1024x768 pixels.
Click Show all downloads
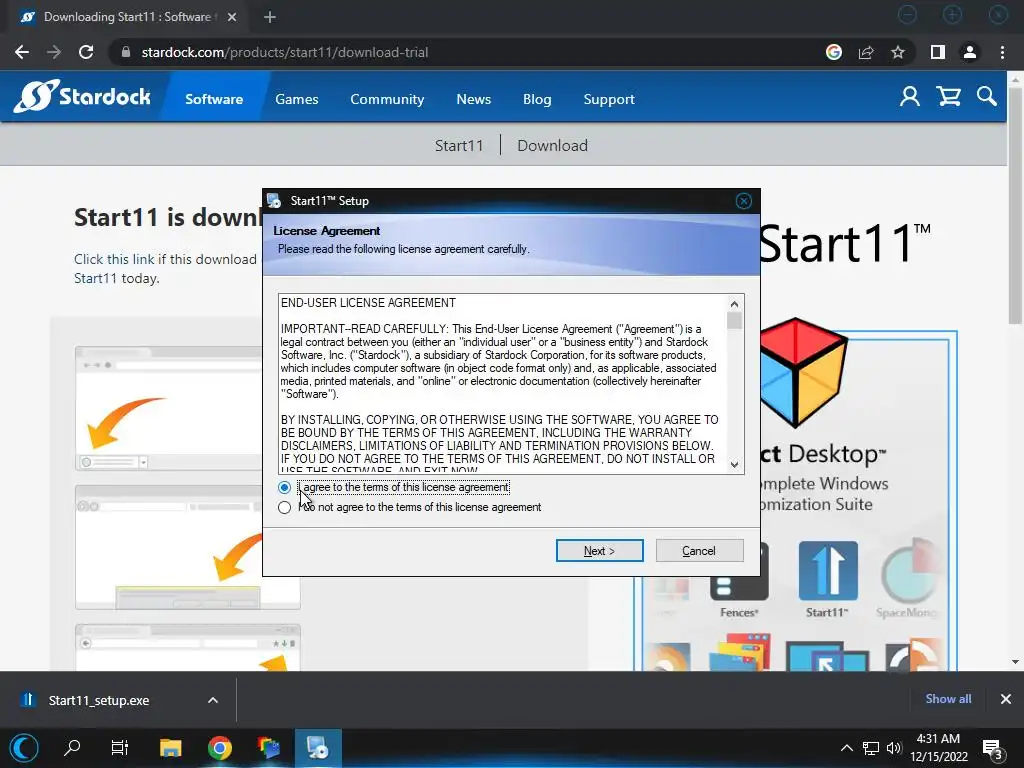pyautogui.click(x=948, y=699)
